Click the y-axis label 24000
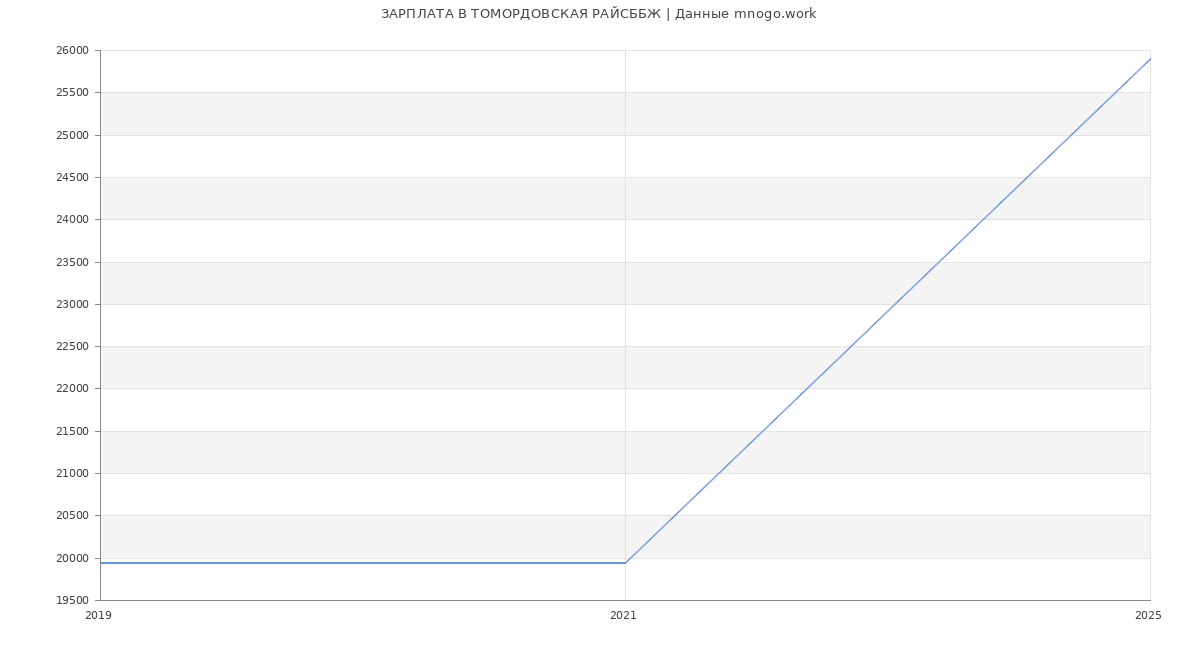The width and height of the screenshot is (1200, 650). 72,220
